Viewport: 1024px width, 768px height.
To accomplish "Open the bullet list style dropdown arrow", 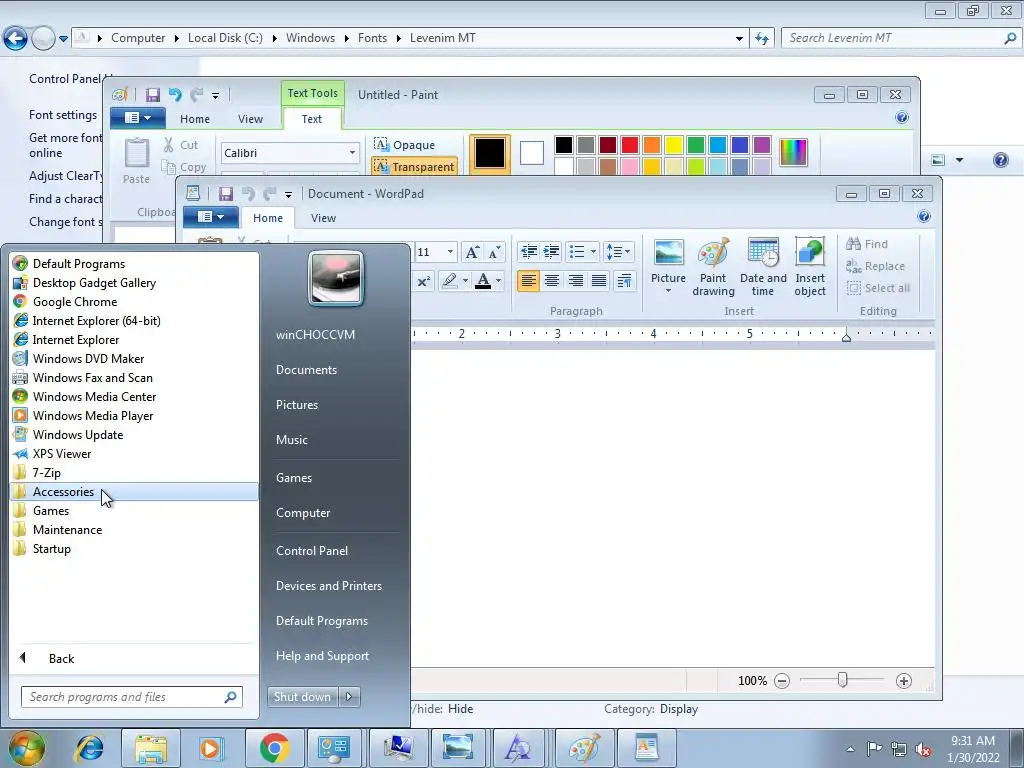I will pyautogui.click(x=593, y=251).
